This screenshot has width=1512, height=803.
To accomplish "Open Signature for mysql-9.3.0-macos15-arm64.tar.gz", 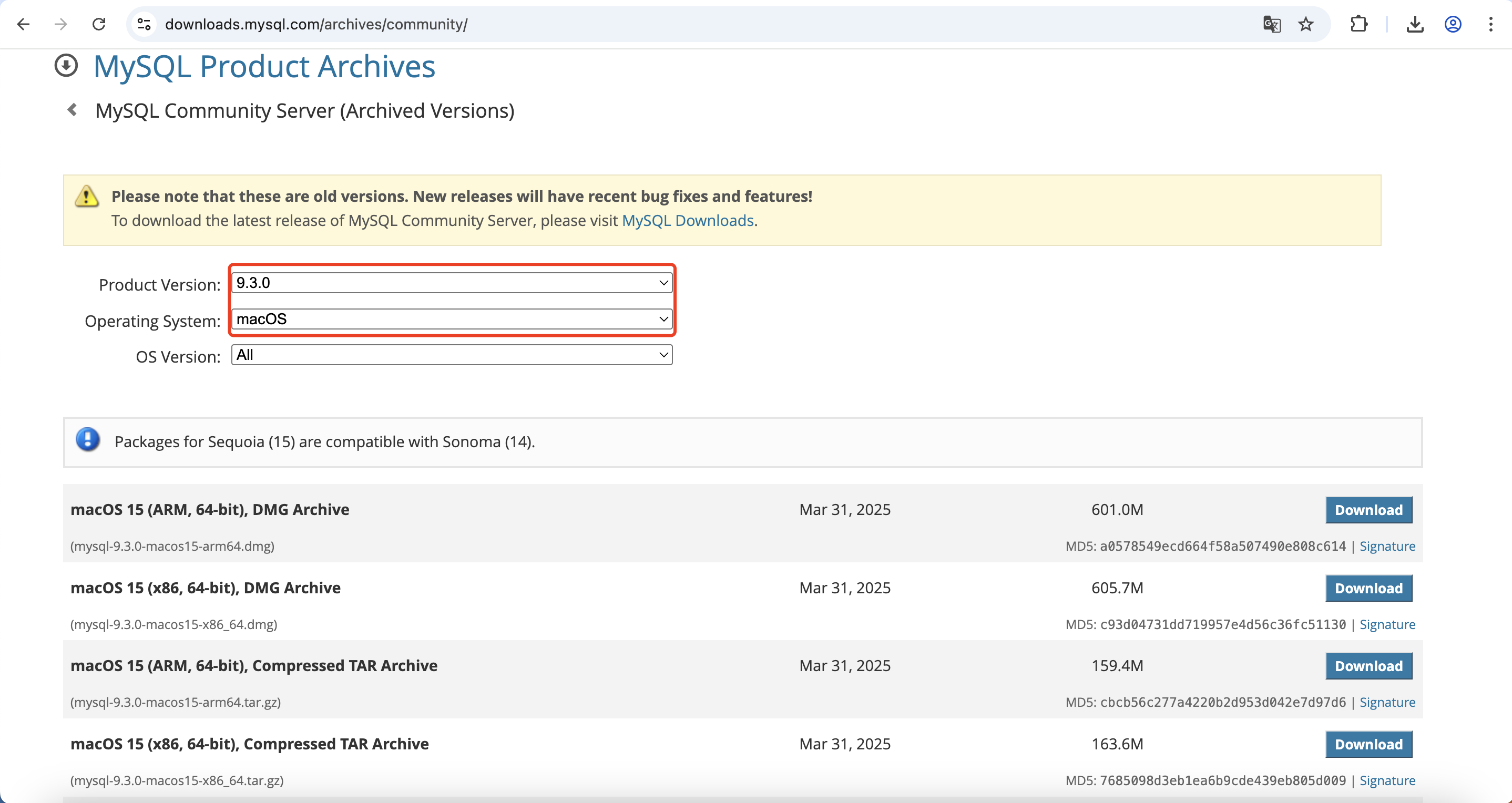I will click(1387, 702).
